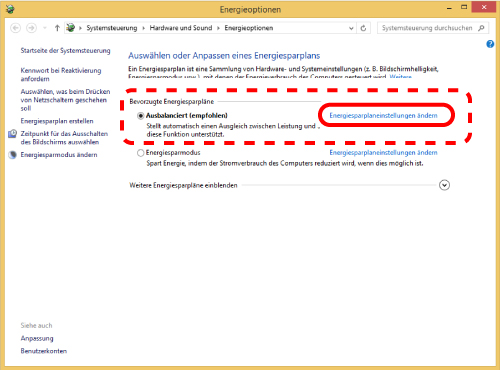500x370 pixels.
Task: Open recent locations dropdown arrow
Action: pyautogui.click(x=45, y=28)
